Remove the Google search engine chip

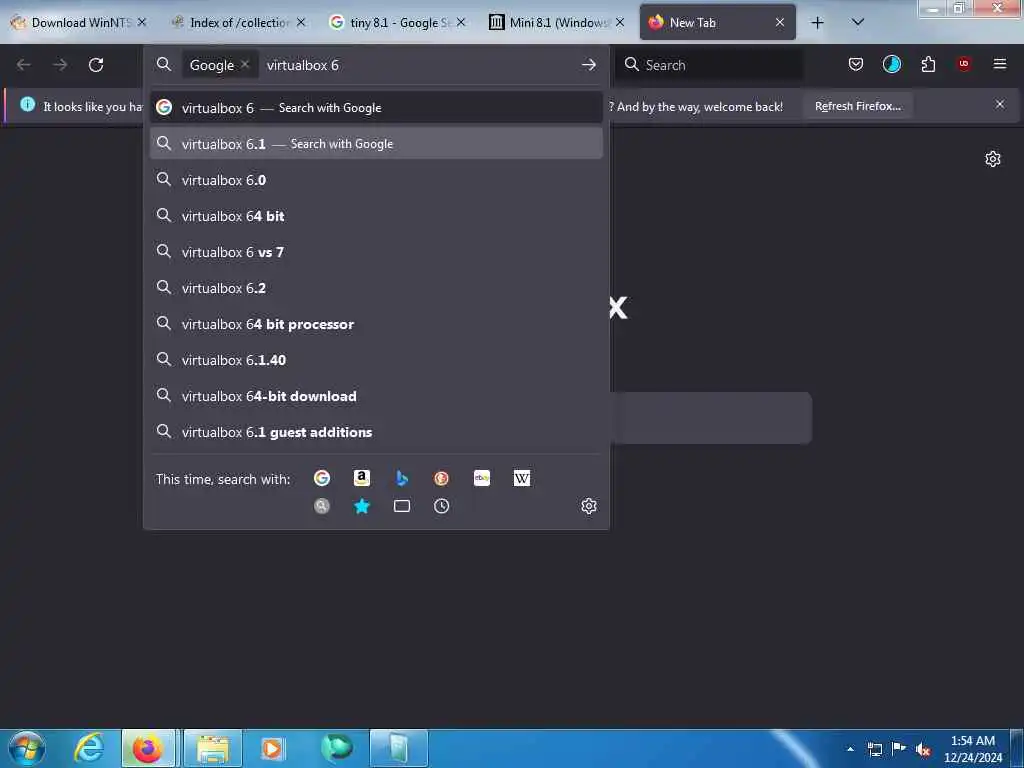245,64
